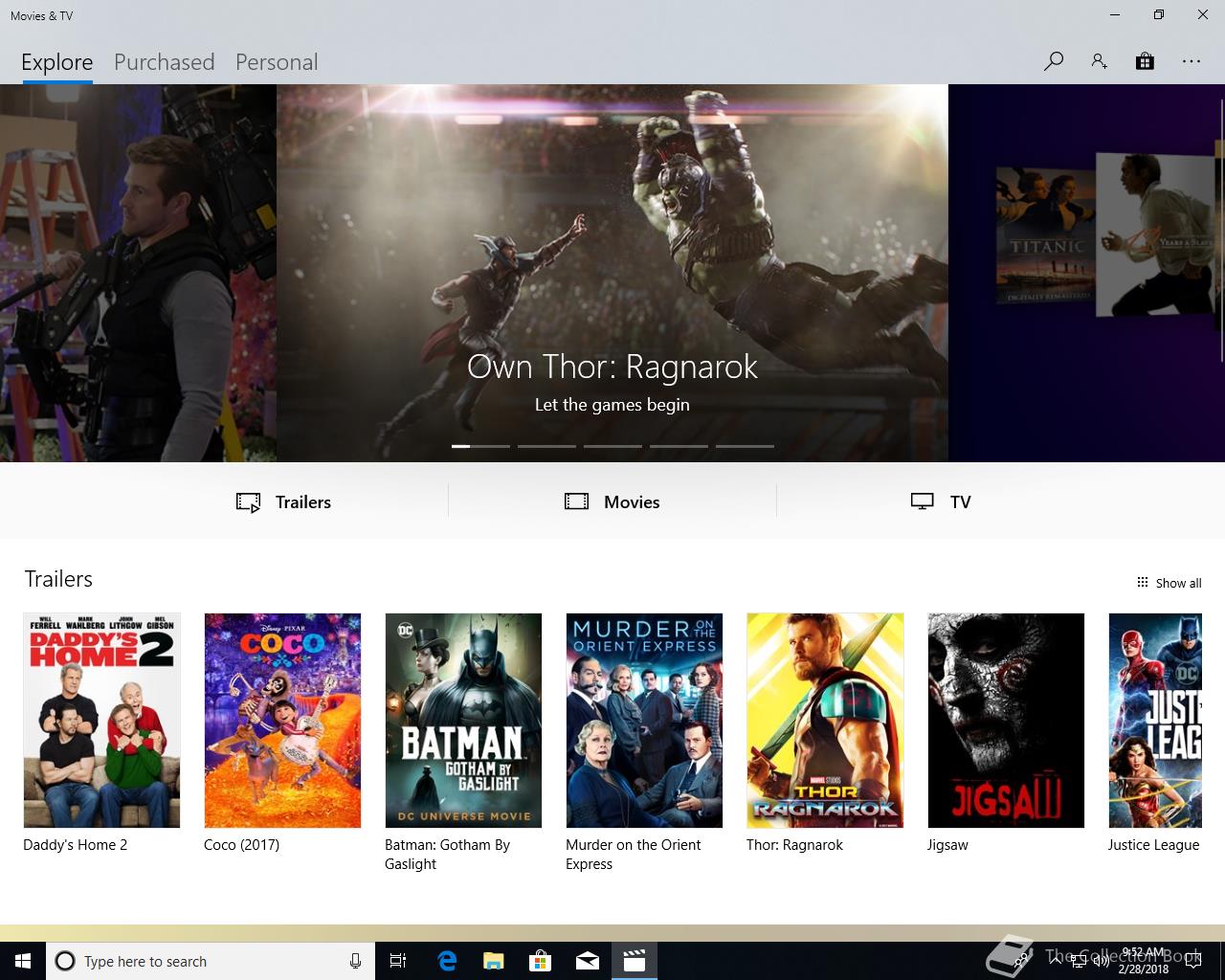
Task: Select the fifth carousel page indicator
Action: pyautogui.click(x=745, y=446)
